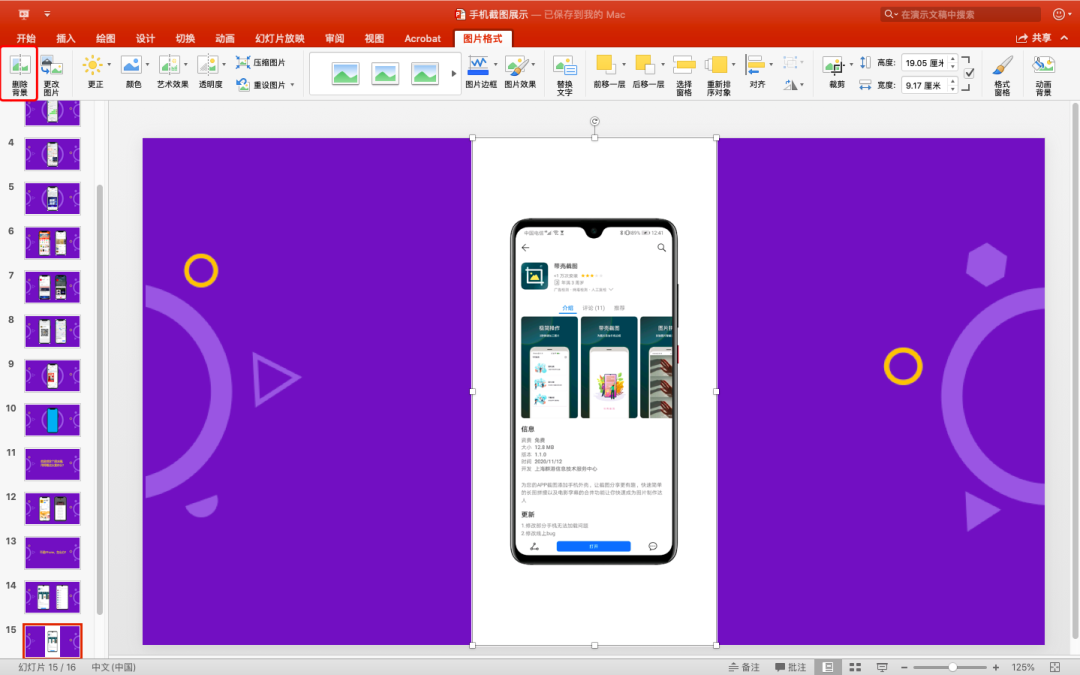Click the 125% zoom level
The width and height of the screenshot is (1080, 675).
[1023, 667]
